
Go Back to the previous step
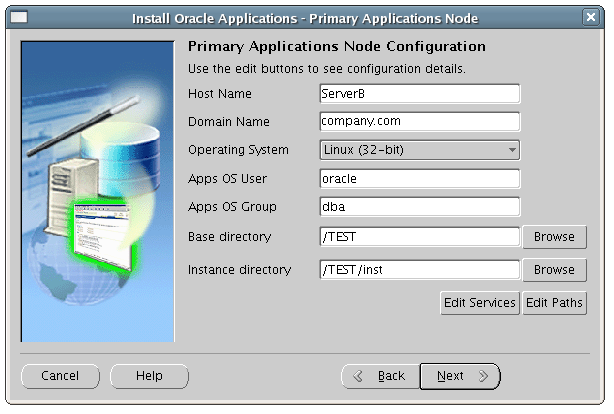click(381, 376)
